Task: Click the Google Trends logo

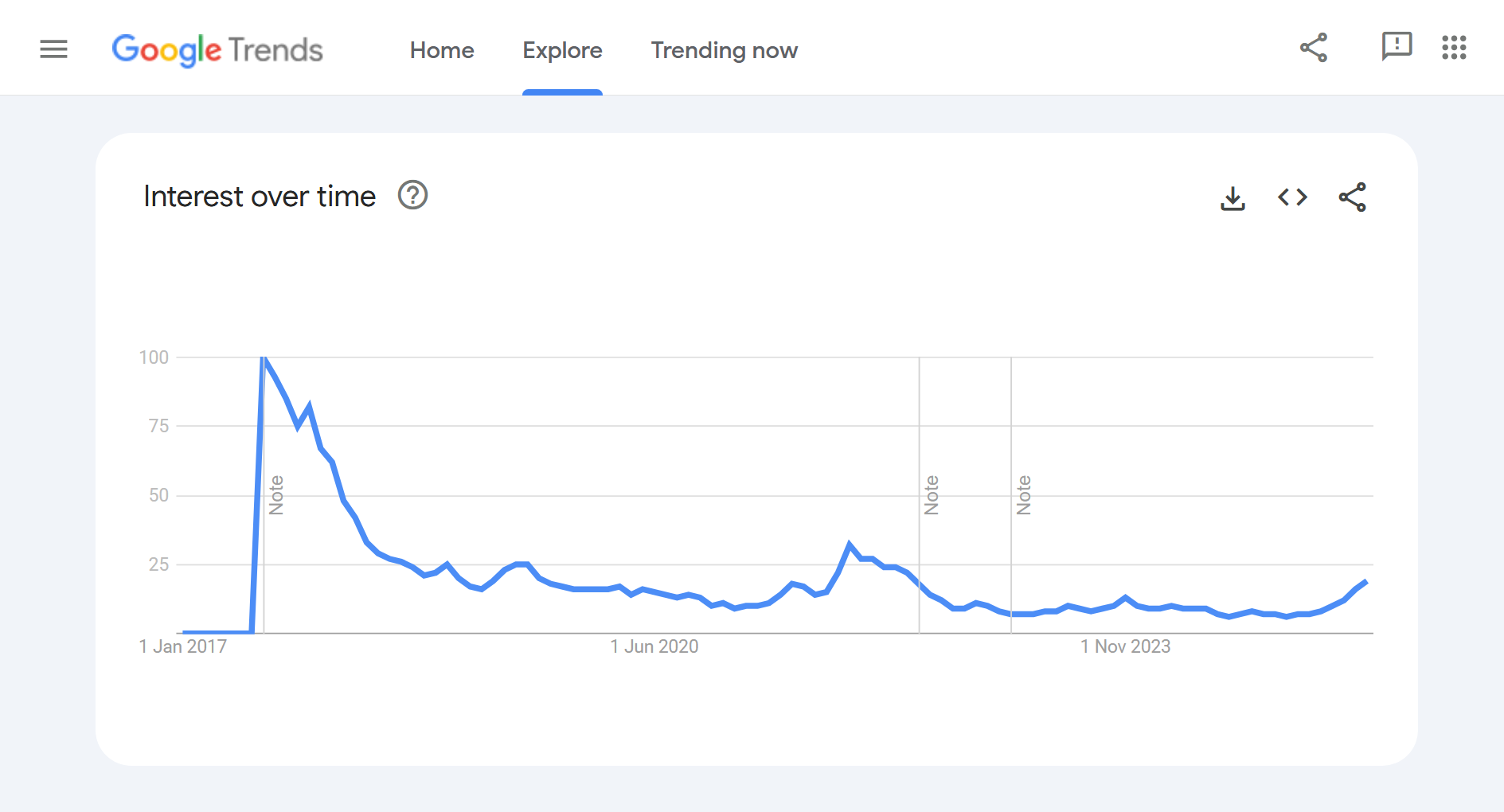Action: pyautogui.click(x=218, y=50)
